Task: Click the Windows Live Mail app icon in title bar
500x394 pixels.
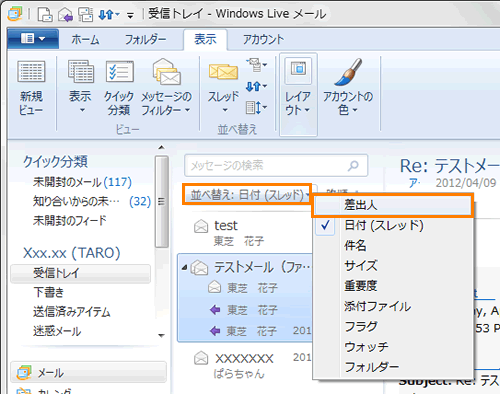Action: (x=15, y=14)
